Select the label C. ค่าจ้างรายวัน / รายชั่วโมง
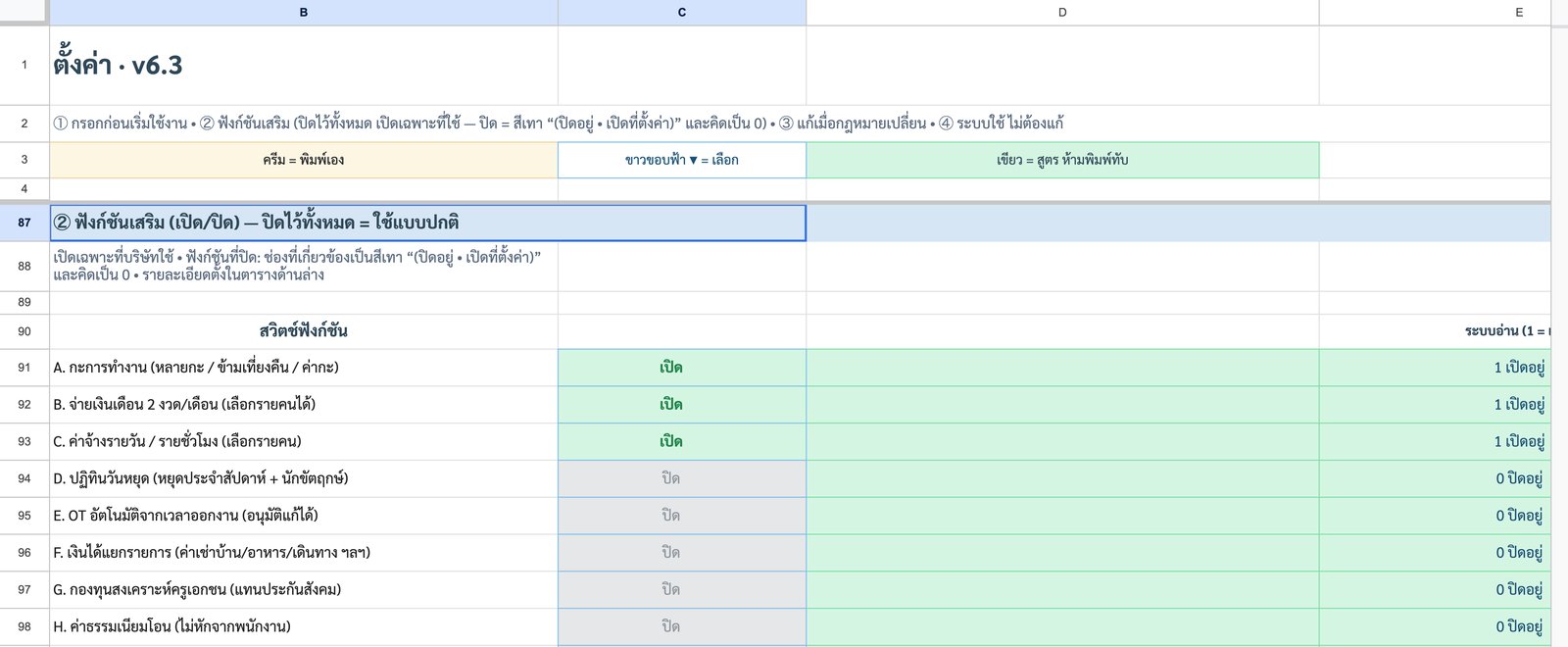Viewport: 1568px width, 647px height. click(177, 442)
